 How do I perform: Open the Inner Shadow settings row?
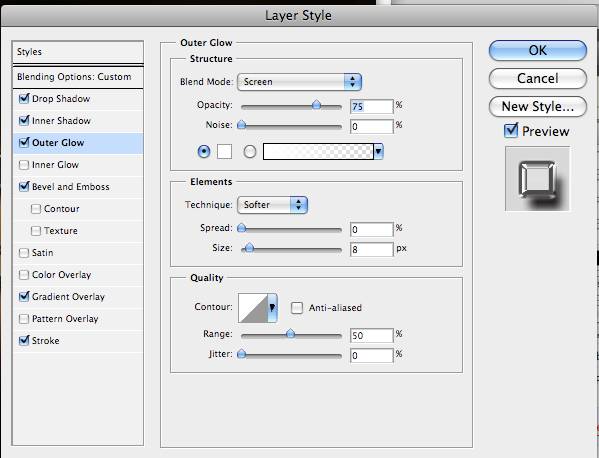[x=78, y=121]
